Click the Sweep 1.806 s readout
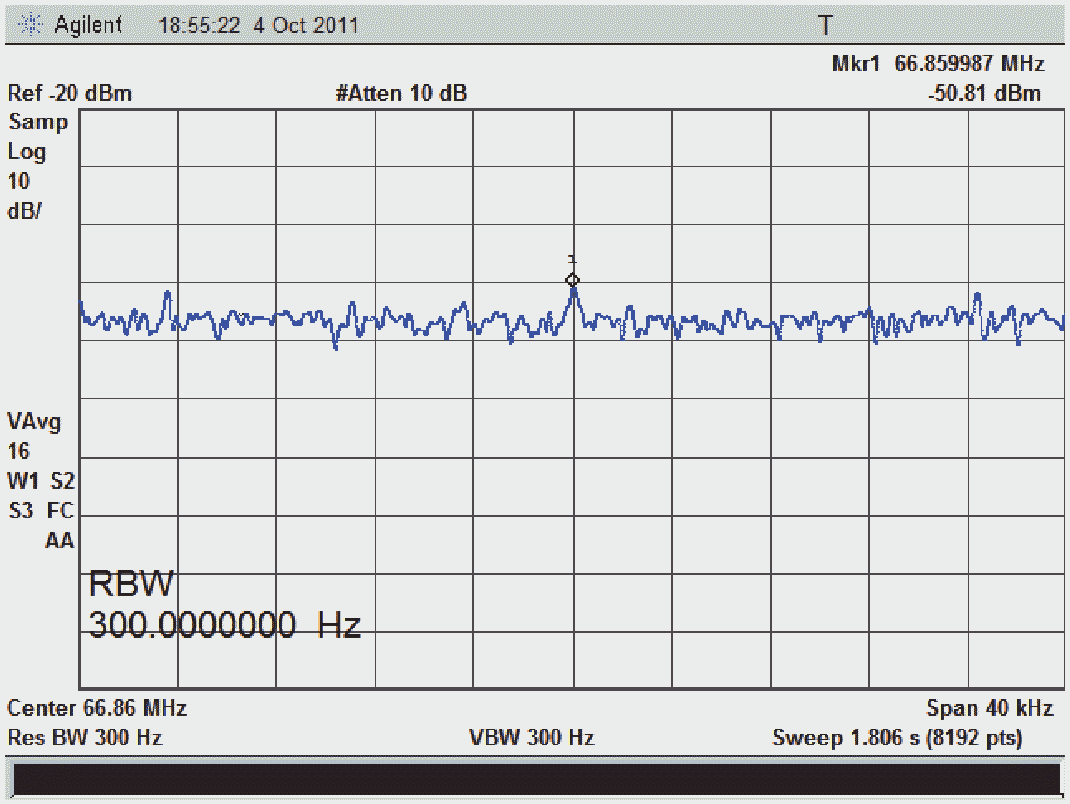Screen dimensions: 1070x804 point(897,738)
